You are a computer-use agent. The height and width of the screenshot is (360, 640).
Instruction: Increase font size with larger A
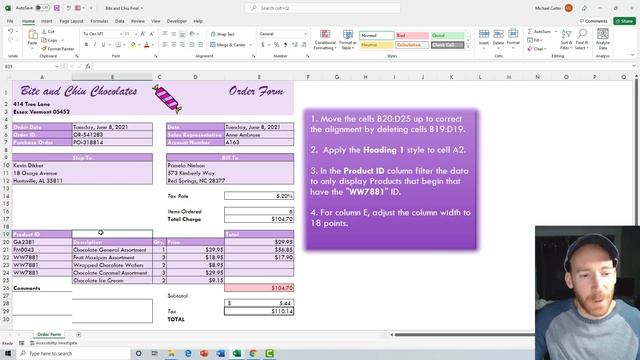click(143, 33)
